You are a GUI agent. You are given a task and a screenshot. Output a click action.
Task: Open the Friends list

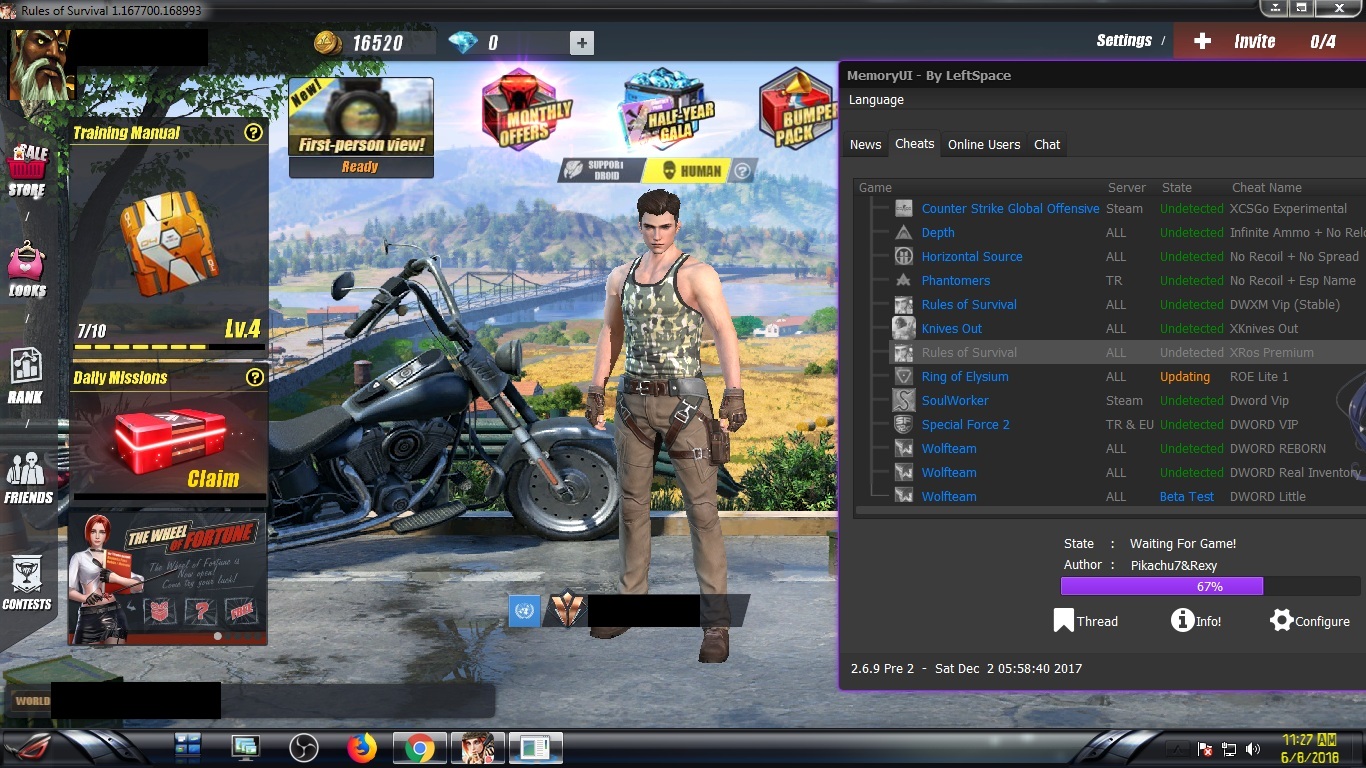pyautogui.click(x=28, y=477)
